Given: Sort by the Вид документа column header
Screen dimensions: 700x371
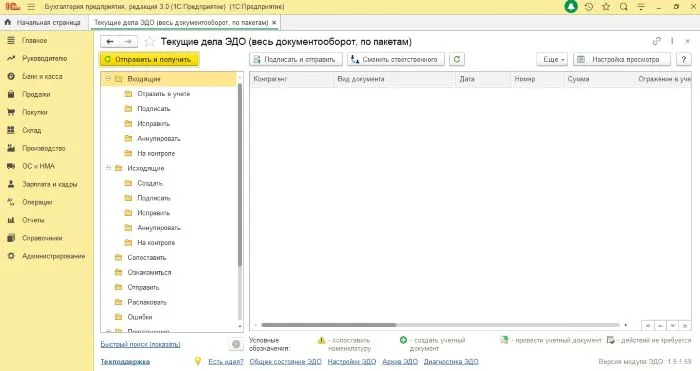Looking at the screenshot, I should [395, 79].
